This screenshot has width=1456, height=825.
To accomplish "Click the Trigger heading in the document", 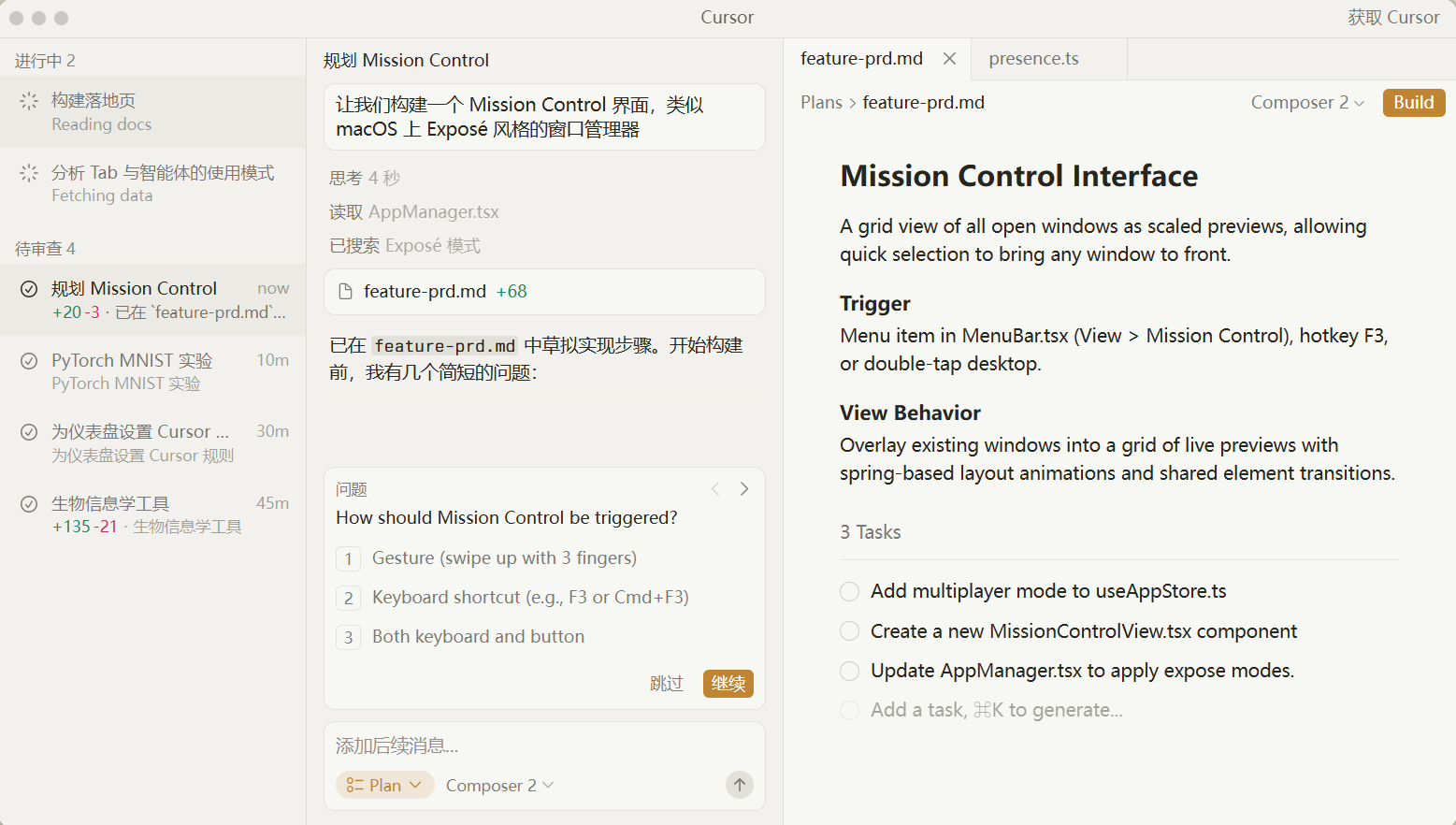I will tap(874, 304).
